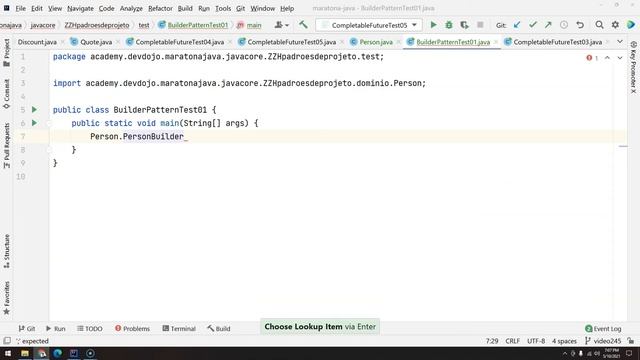This screenshot has height=360, width=640.
Task: Open Pull Requests tool window
Action: tap(7, 146)
